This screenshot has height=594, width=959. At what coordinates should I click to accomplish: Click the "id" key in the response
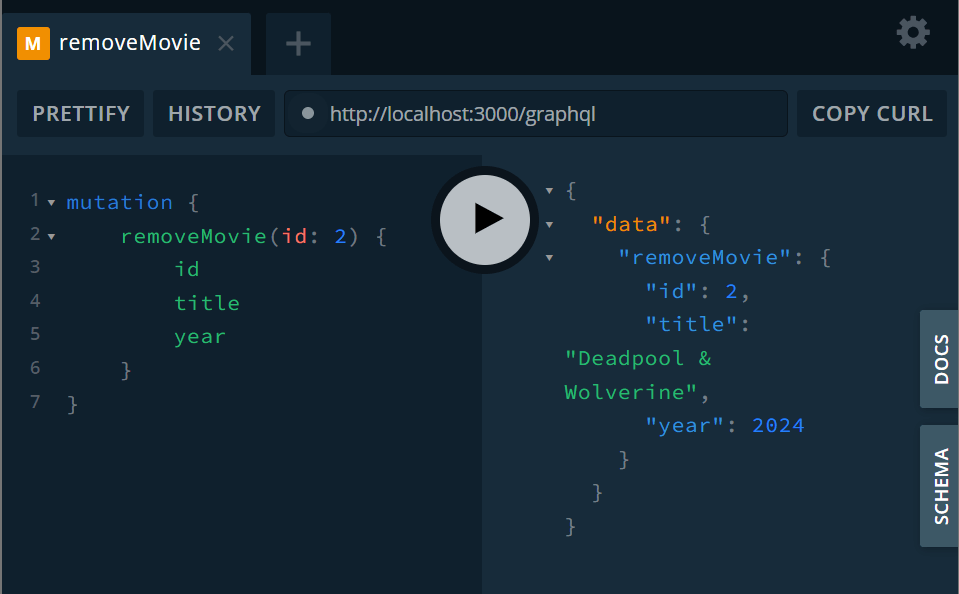pos(672,291)
